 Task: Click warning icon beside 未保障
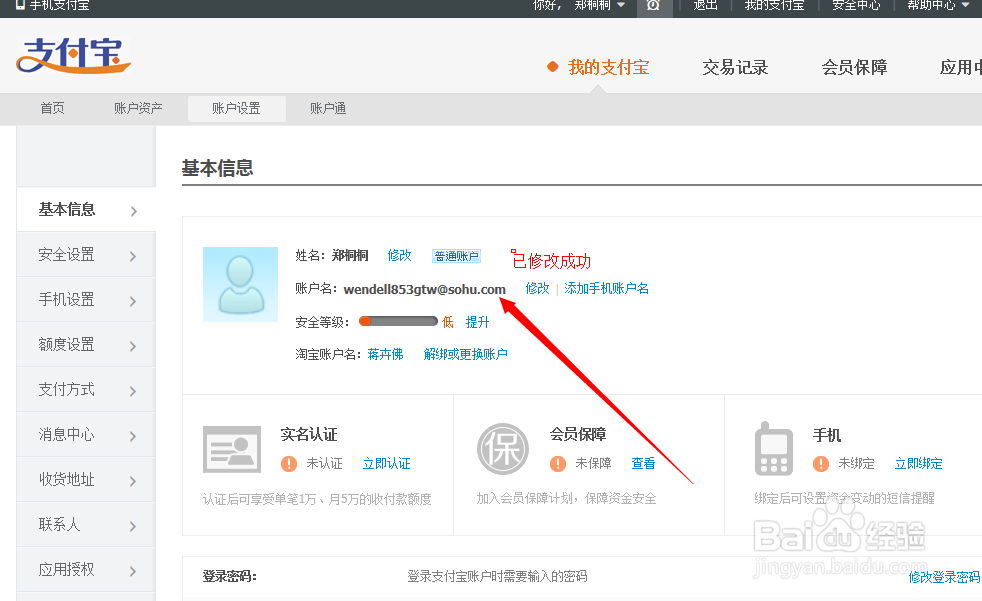pos(558,464)
